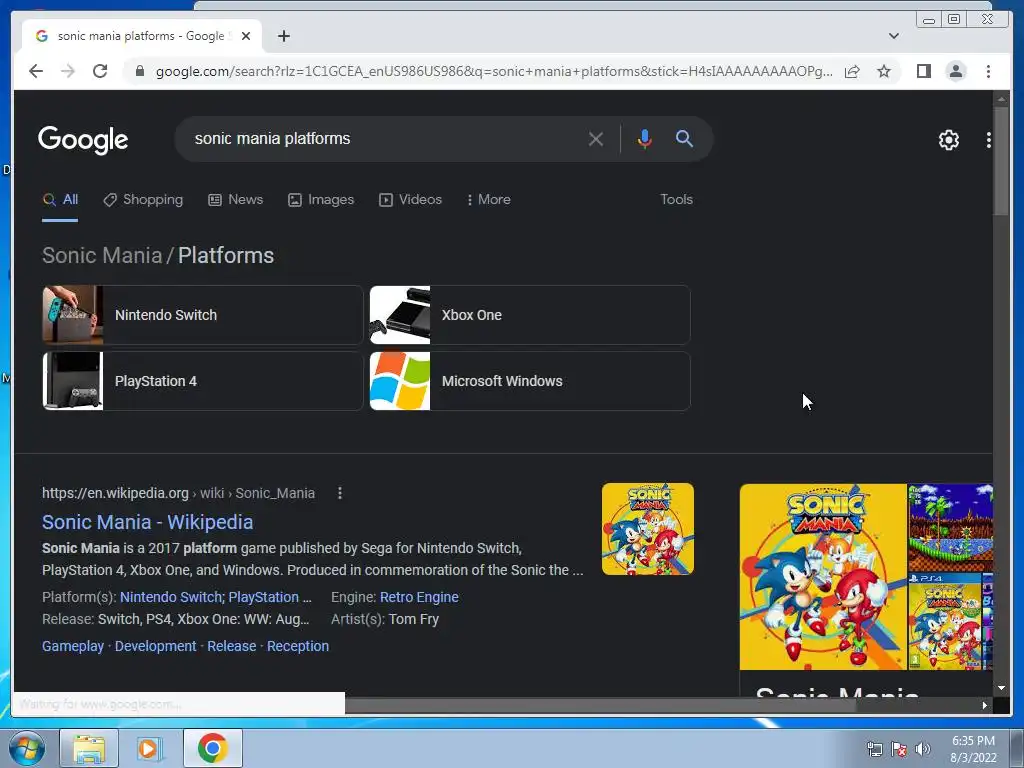
Task: Open Action Center flag tray icon
Action: [899, 749]
